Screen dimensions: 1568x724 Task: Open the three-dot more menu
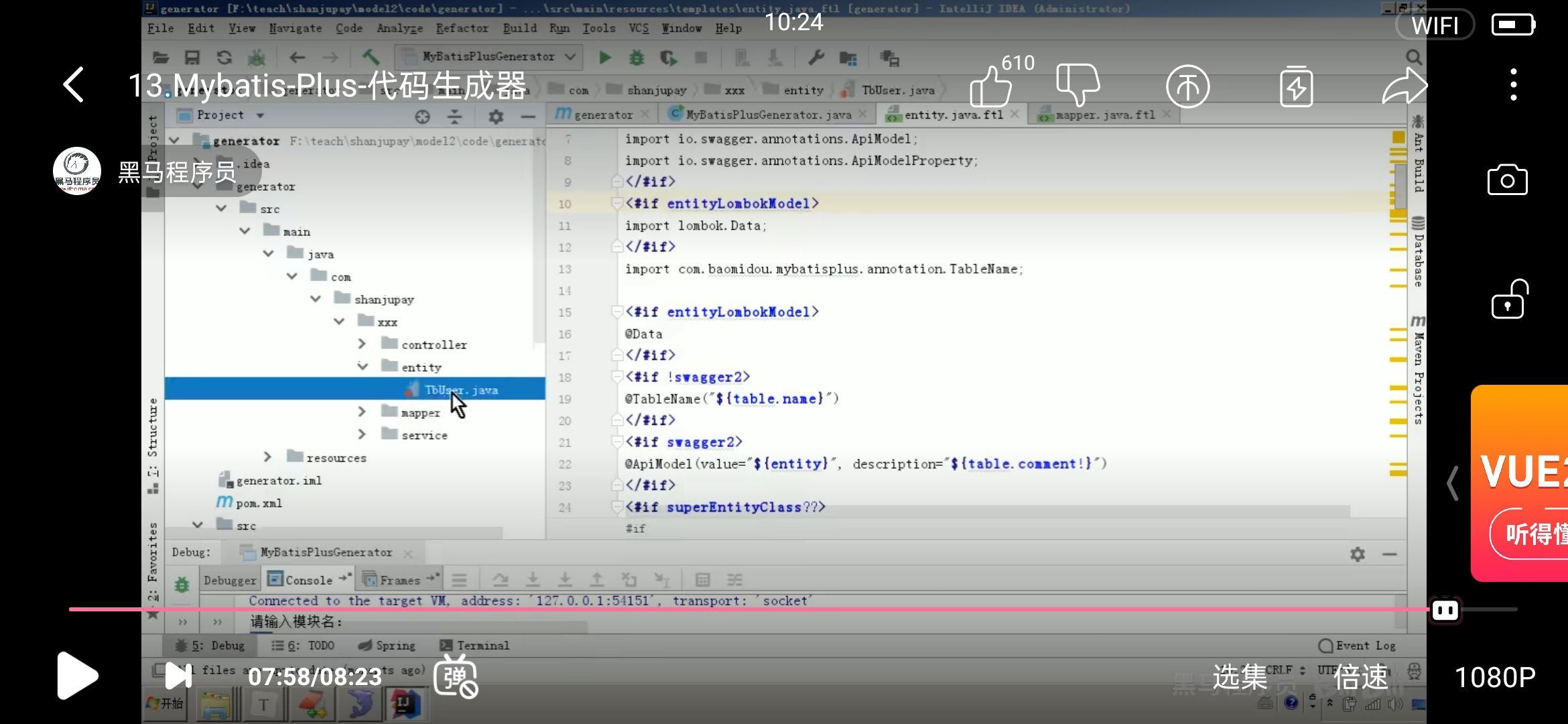click(x=1513, y=85)
